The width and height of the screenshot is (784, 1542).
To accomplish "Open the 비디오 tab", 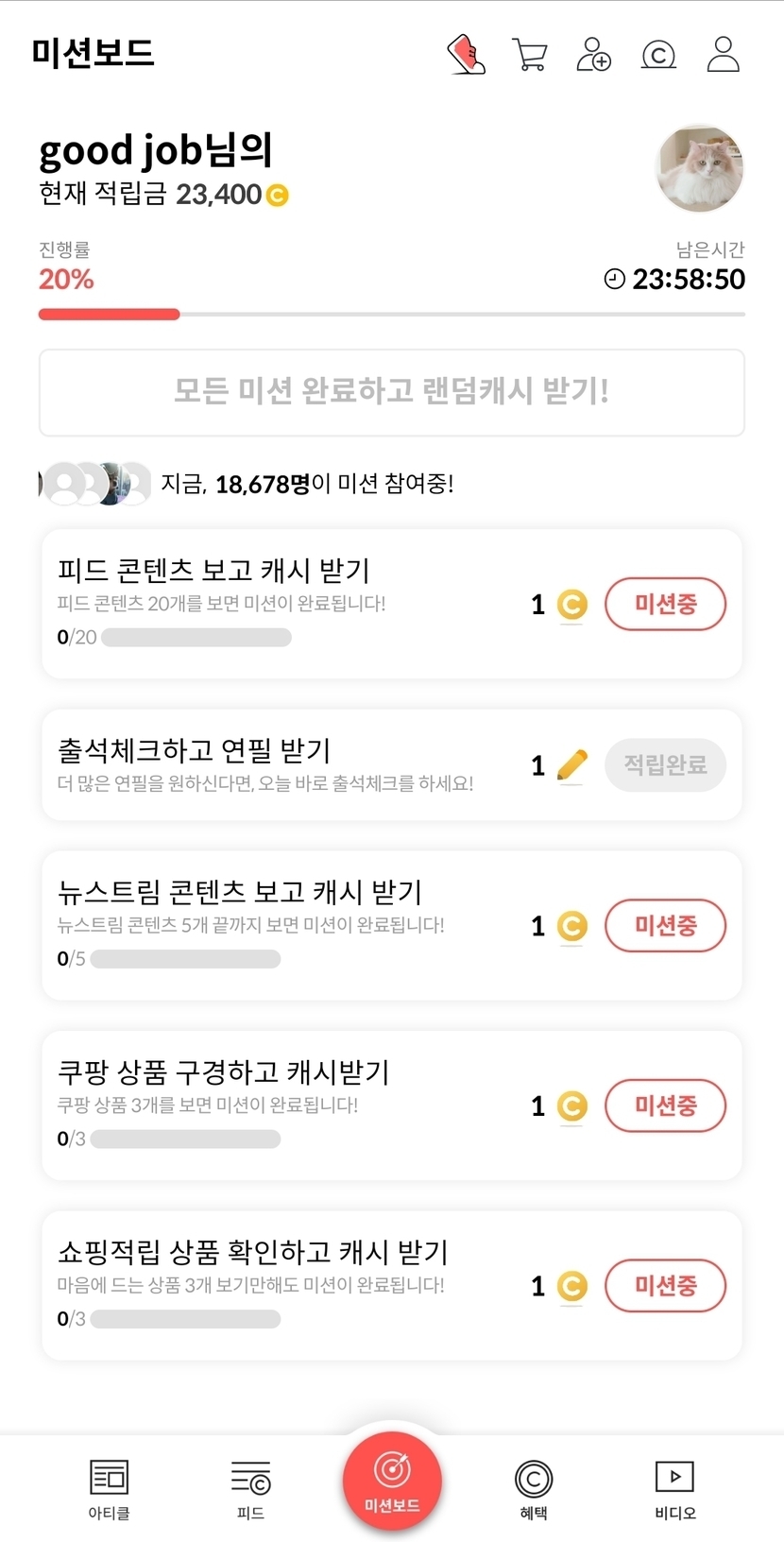I will click(x=675, y=1488).
